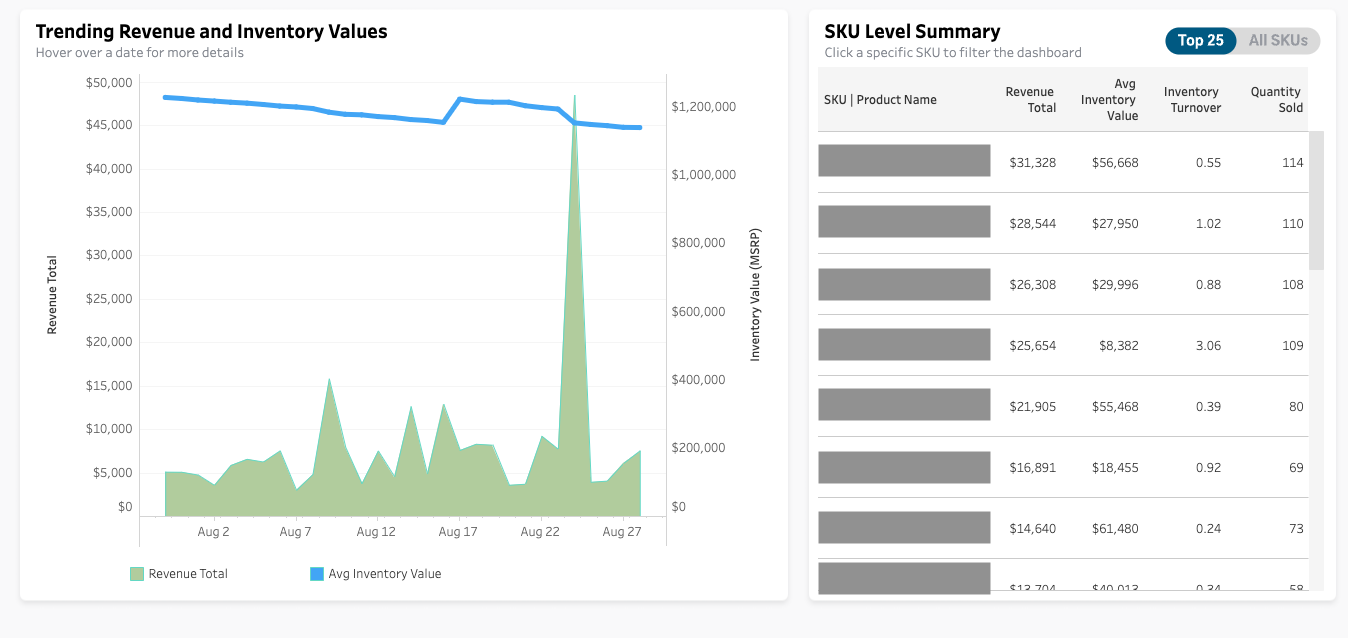The image size is (1348, 638).
Task: Select the SKU row with $28,544 revenue
Action: (904, 222)
